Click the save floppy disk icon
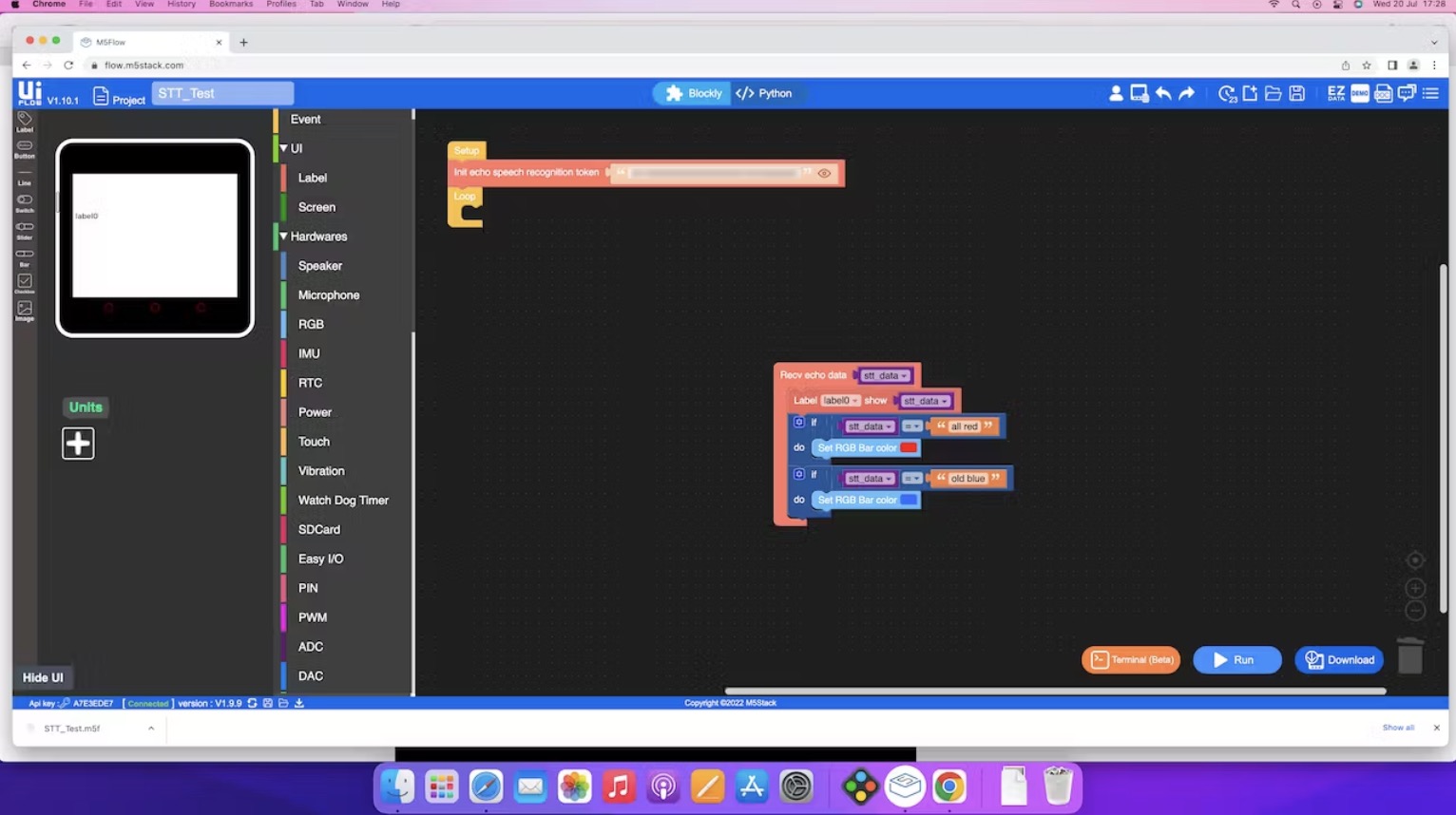Image resolution: width=1456 pixels, height=815 pixels. (x=1296, y=93)
